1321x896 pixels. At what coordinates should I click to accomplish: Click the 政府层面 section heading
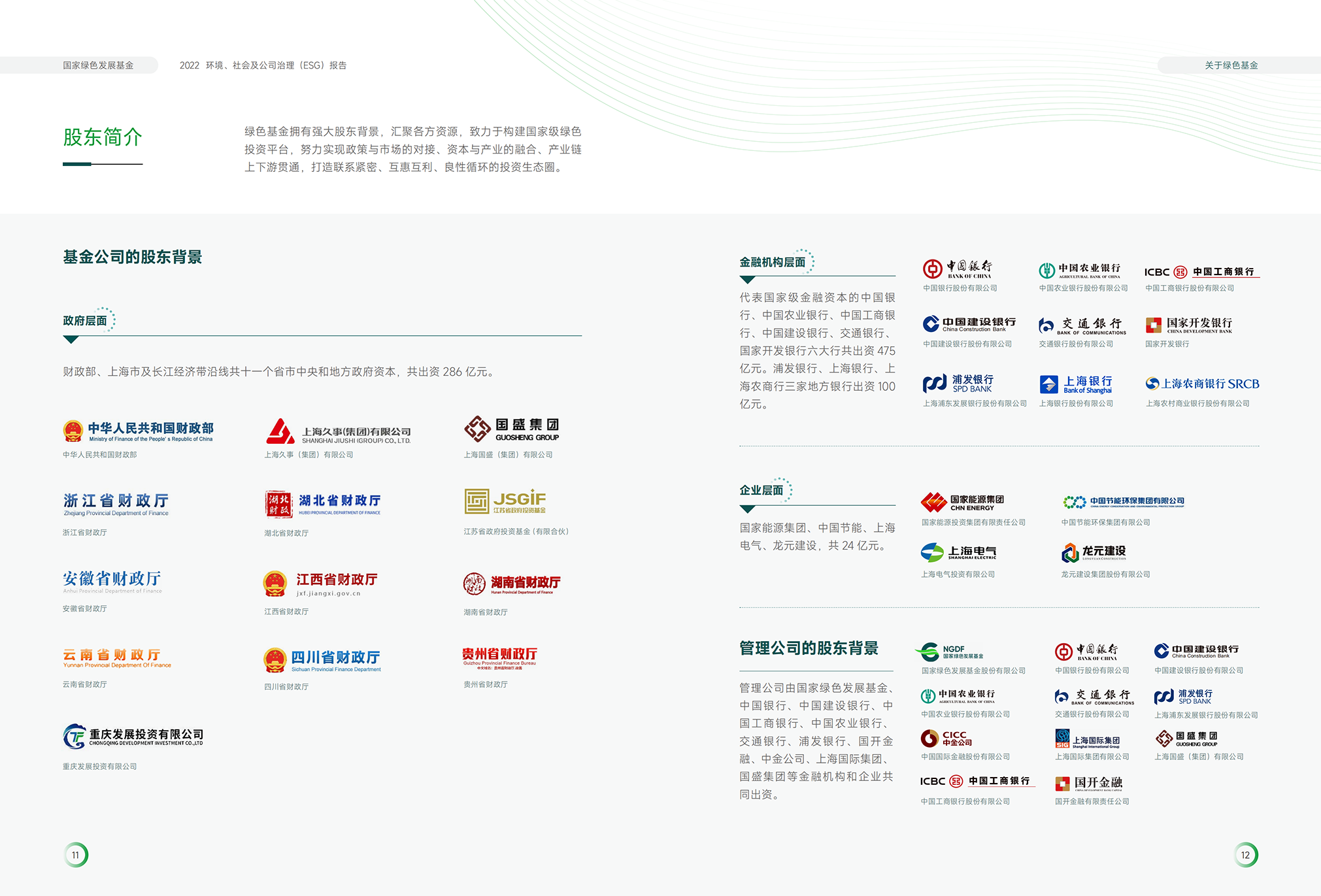tap(85, 321)
